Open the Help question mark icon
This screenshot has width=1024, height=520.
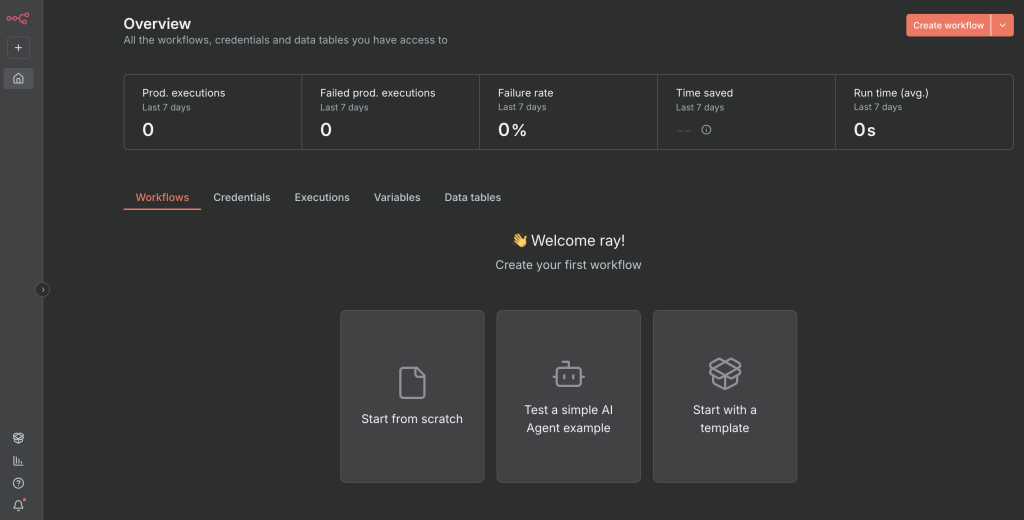coord(18,483)
